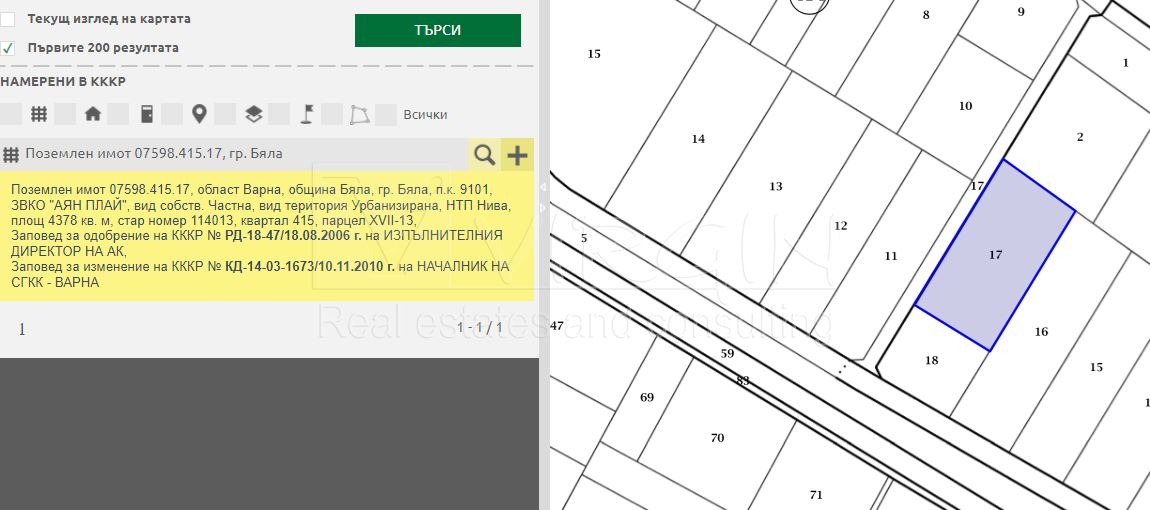The height and width of the screenshot is (510, 1150).
Task: Select the flag points filter icon
Action: pos(306,114)
